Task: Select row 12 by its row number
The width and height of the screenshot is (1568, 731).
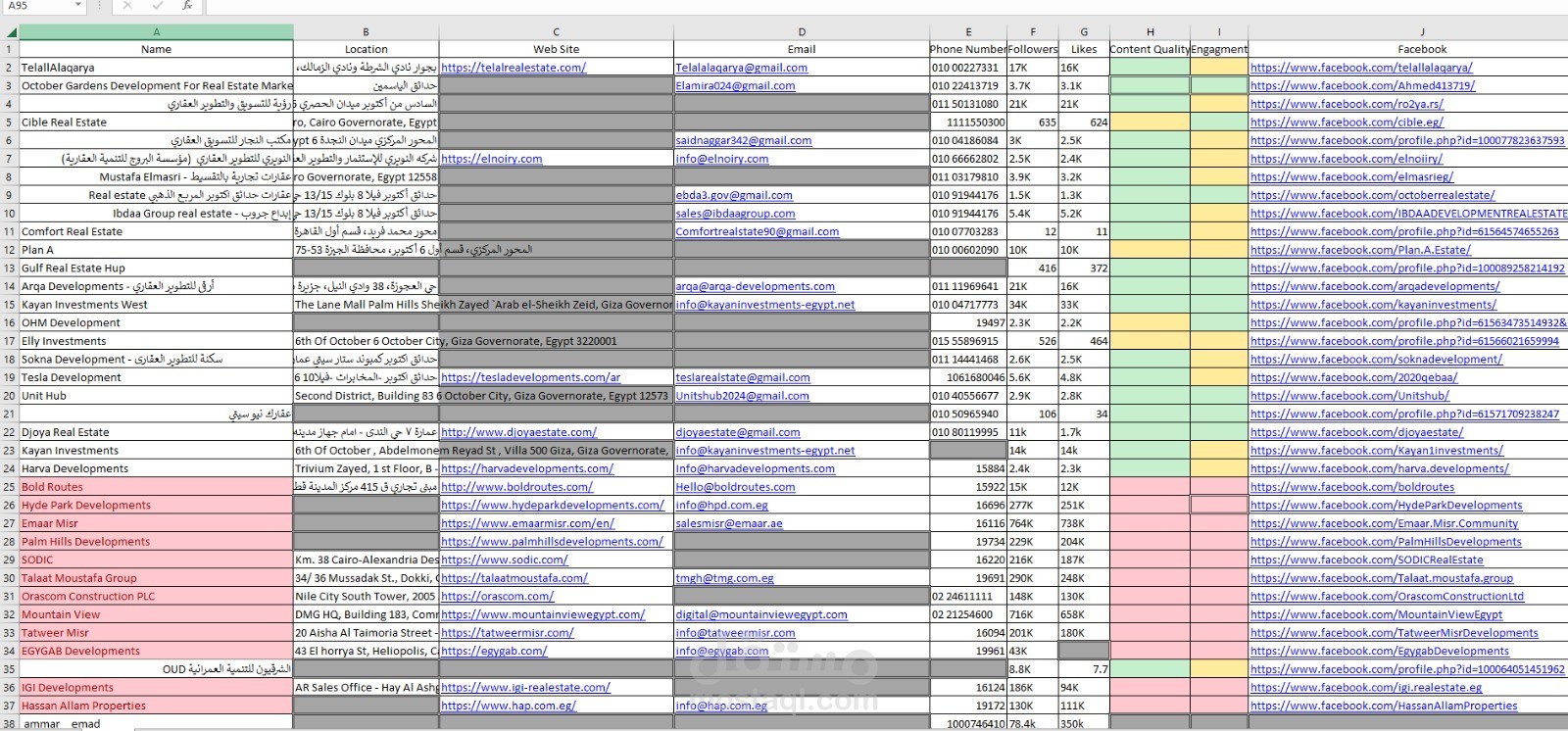Action: 9,250
